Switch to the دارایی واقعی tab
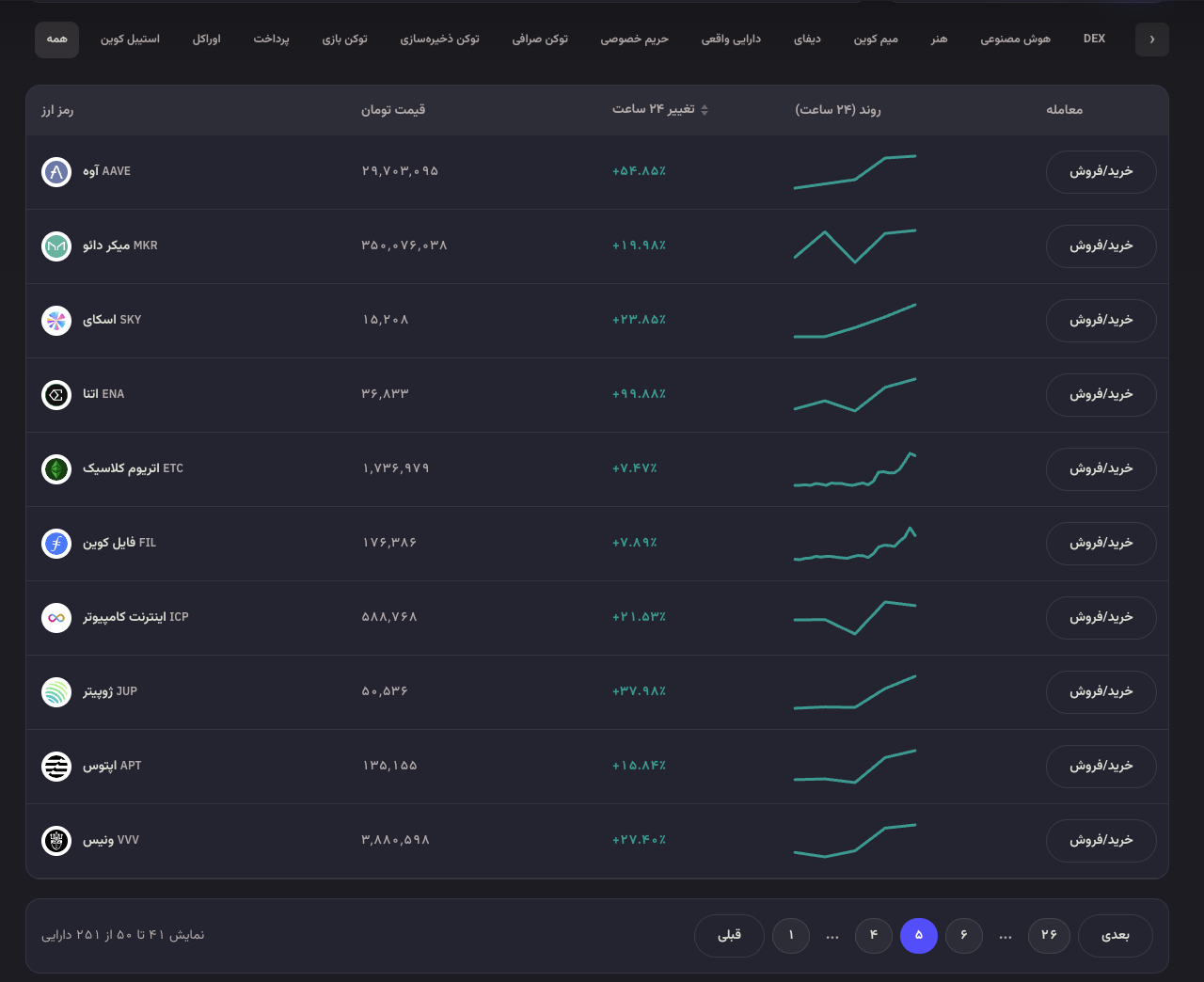The width and height of the screenshot is (1204, 982). point(731,40)
